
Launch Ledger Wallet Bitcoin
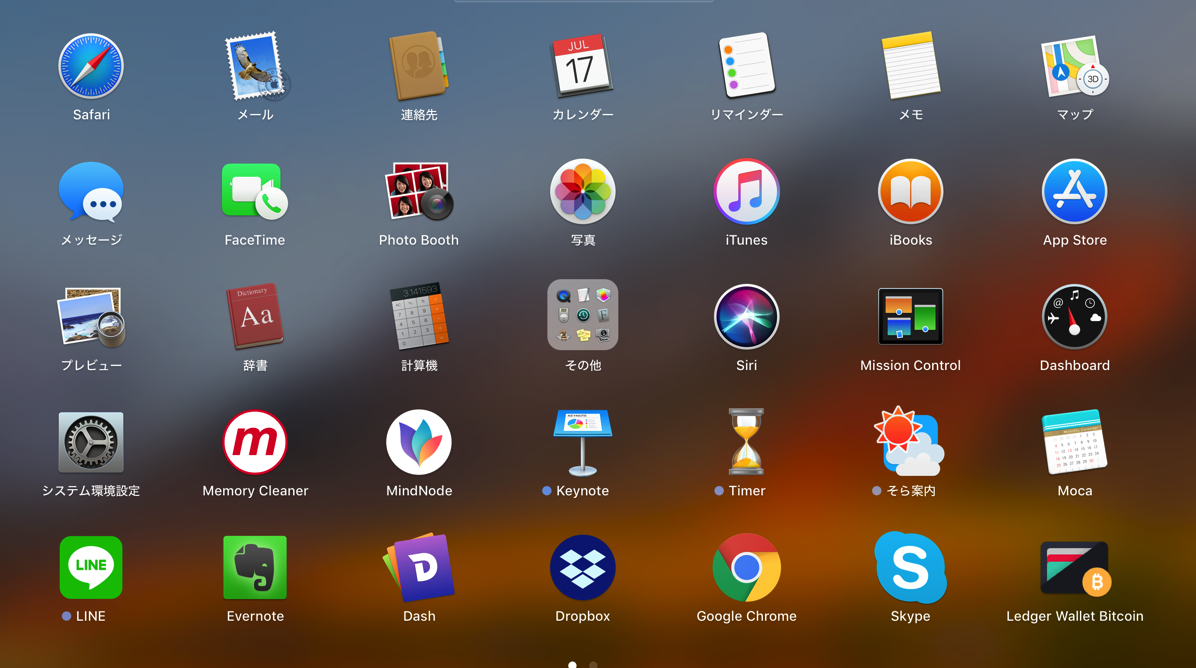click(x=1075, y=569)
